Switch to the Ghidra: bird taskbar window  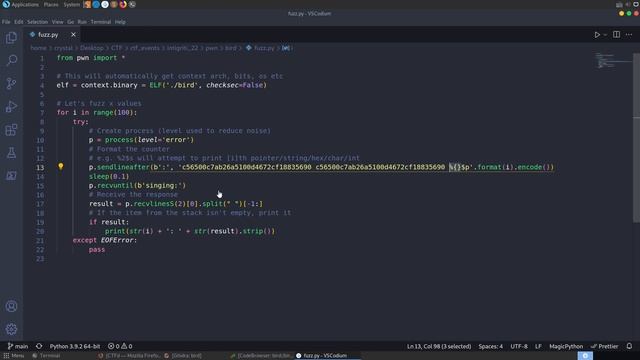183,356
